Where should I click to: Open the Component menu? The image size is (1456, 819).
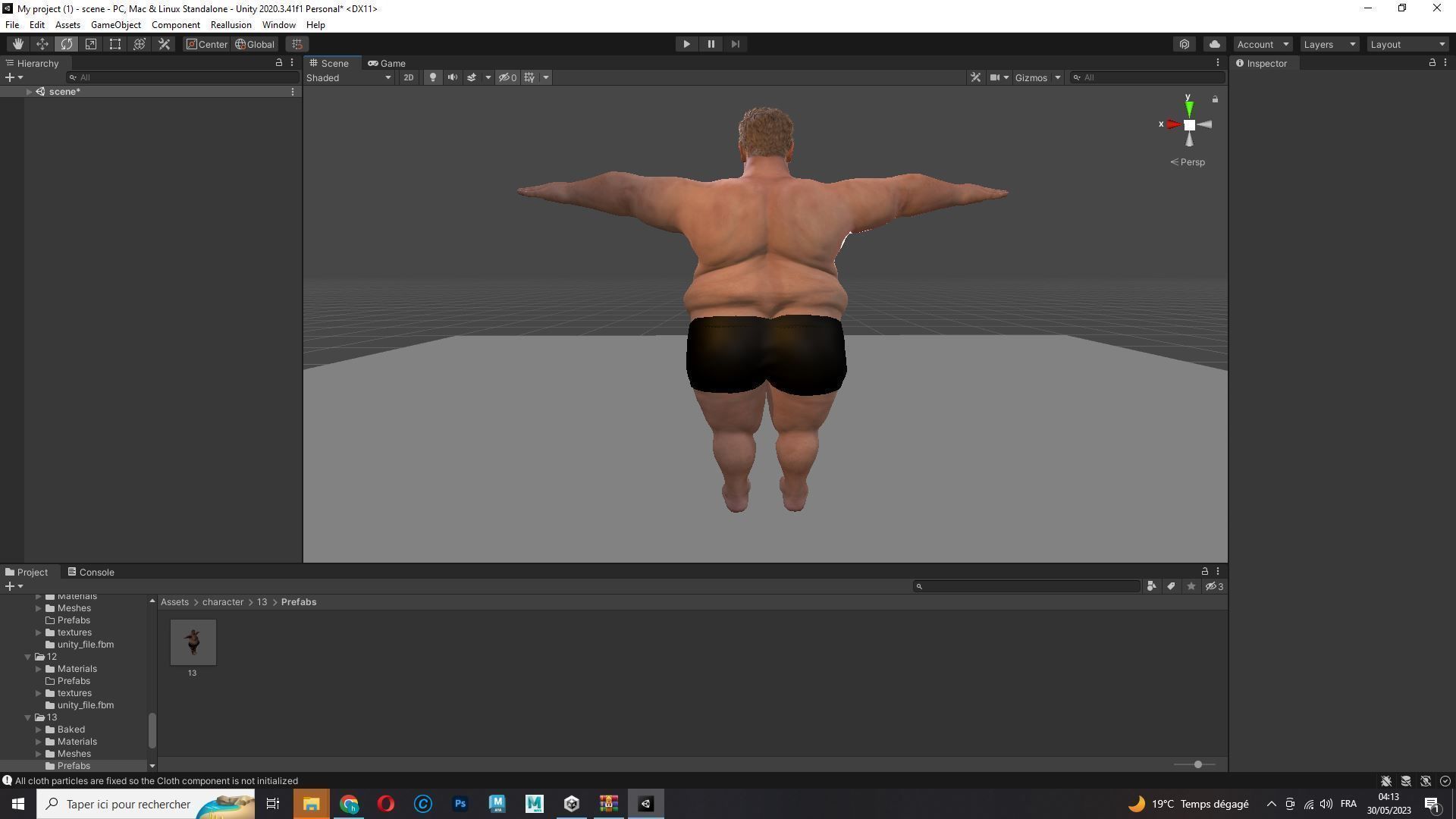click(175, 25)
